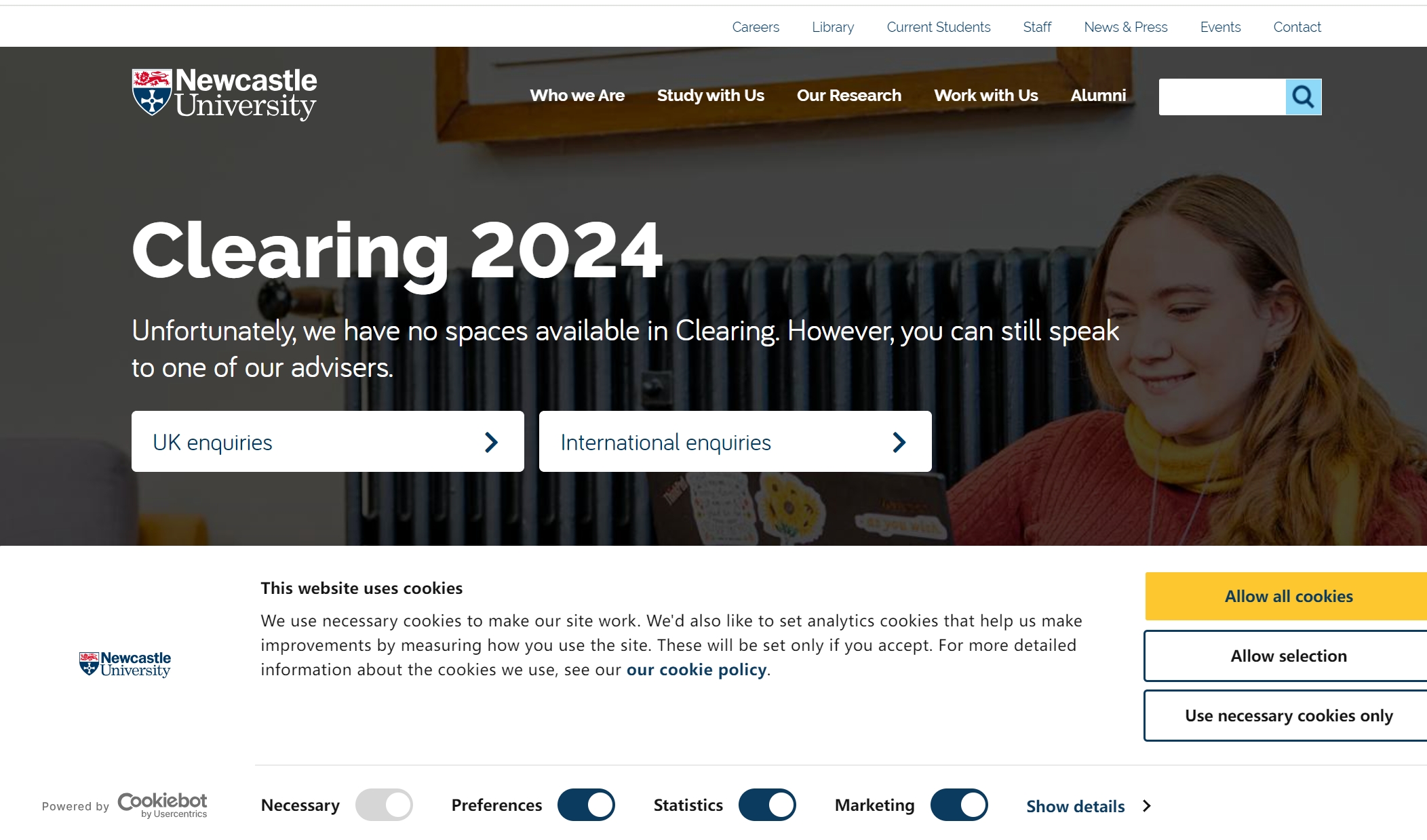Open UK enquiries dropdown

point(328,441)
